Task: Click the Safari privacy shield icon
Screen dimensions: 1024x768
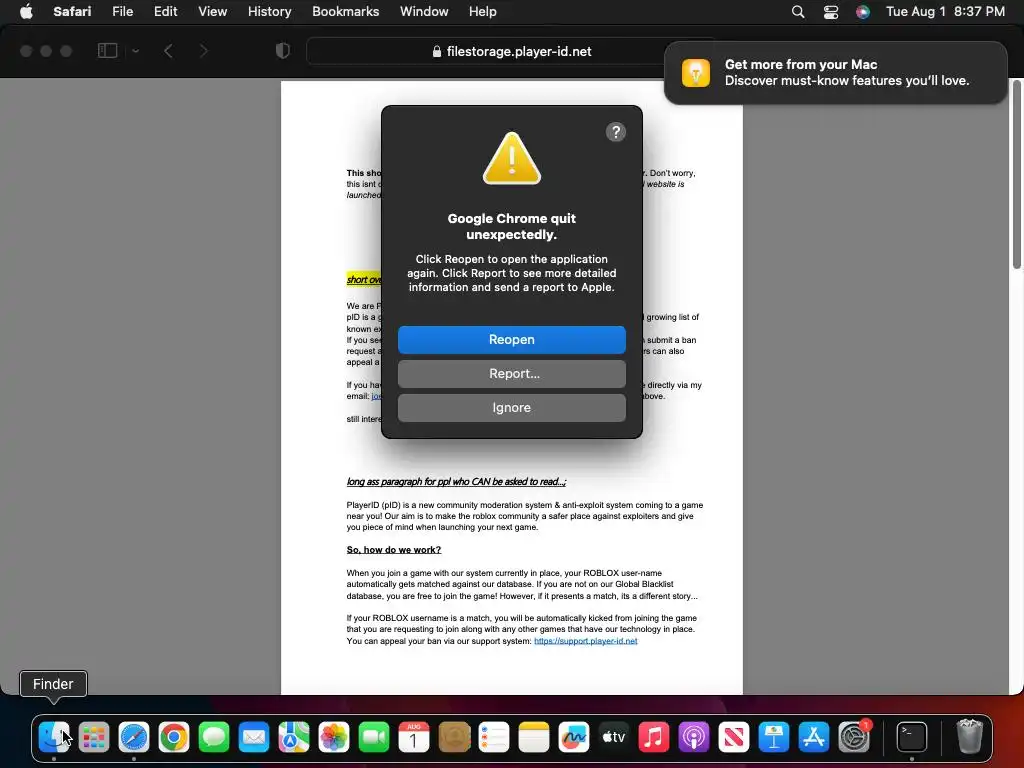Action: pos(283,51)
